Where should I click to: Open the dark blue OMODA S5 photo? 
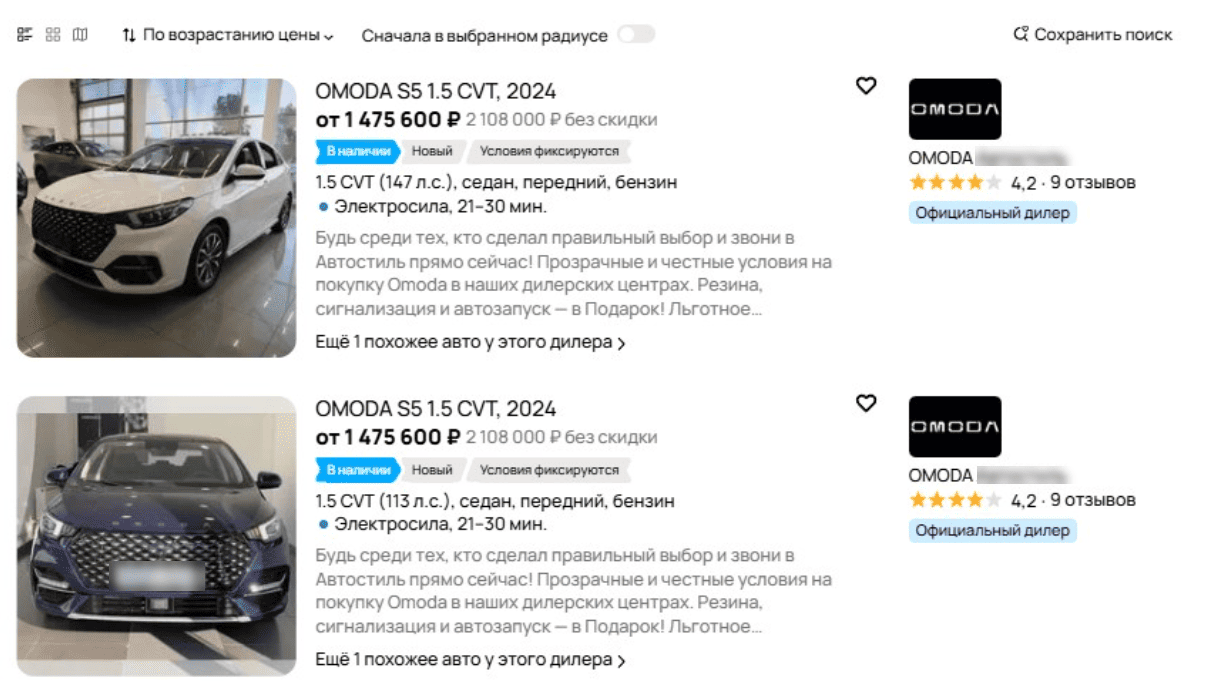tap(157, 535)
